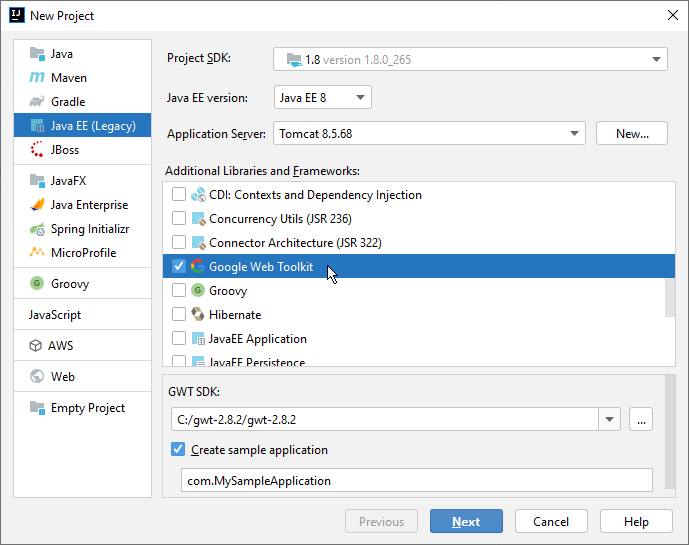Choose the Gradle elephant icon
The height and width of the screenshot is (545, 689).
37,102
